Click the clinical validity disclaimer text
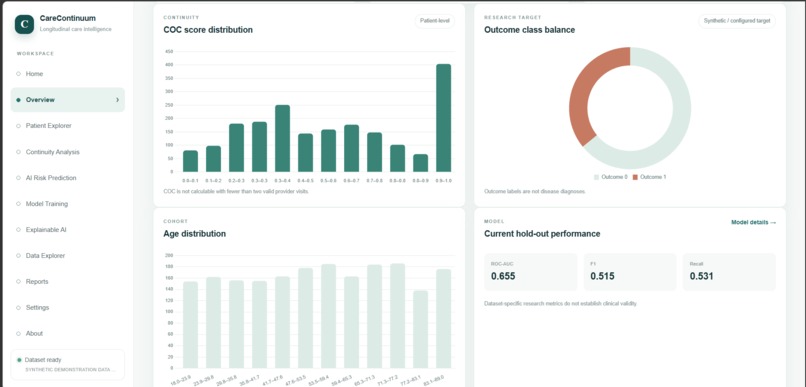The height and width of the screenshot is (387, 806). 560,304
